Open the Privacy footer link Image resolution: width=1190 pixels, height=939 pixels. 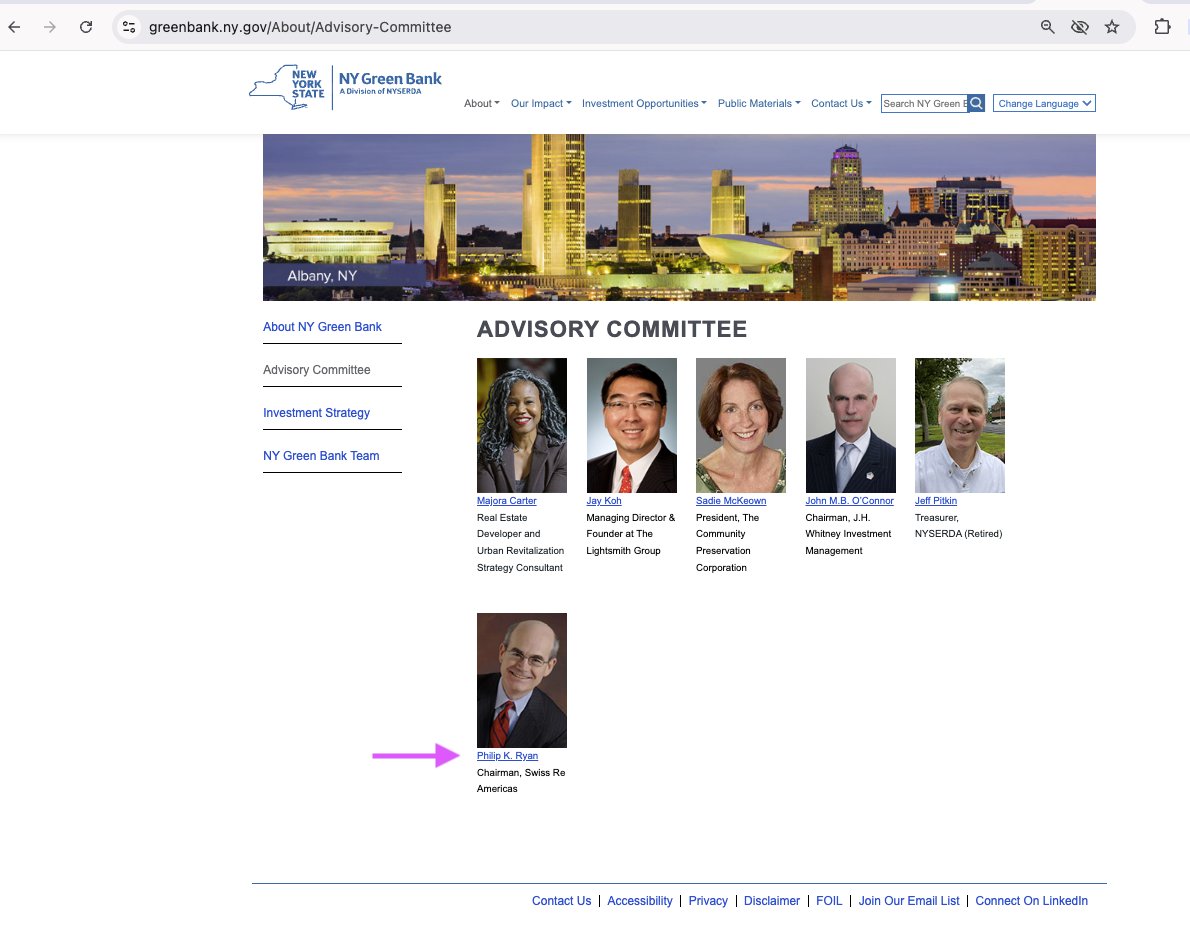[708, 901]
